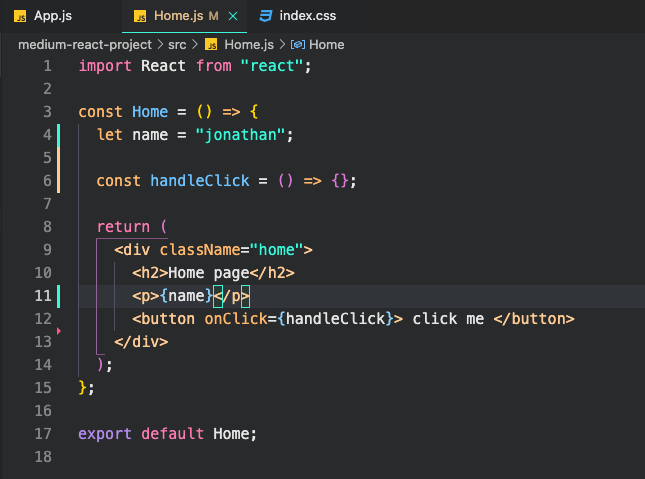Click 'React' identifier on line 1
Image resolution: width=645 pixels, height=479 pixels.
click(x=163, y=66)
